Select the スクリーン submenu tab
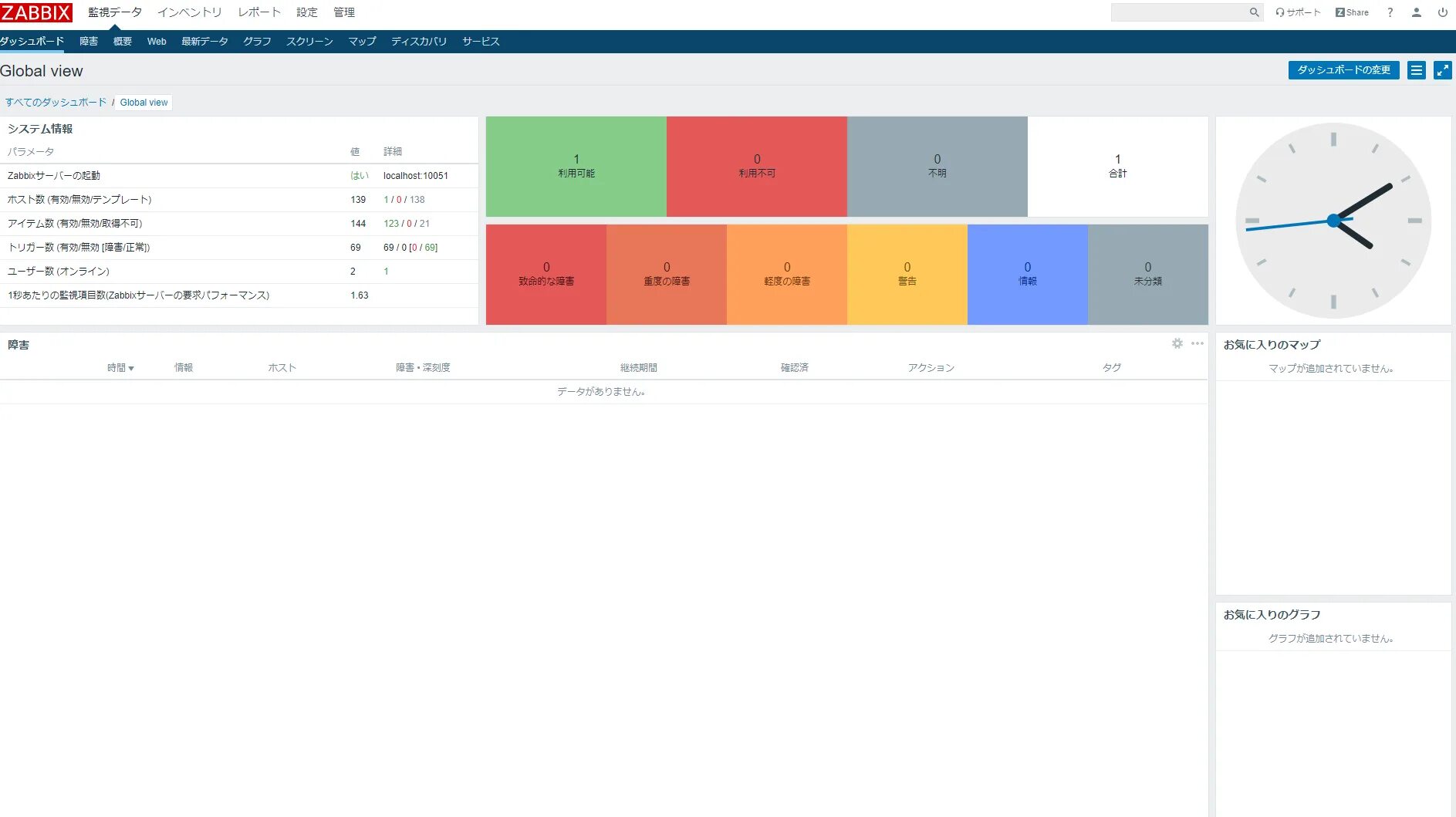The width and height of the screenshot is (1456, 817). point(309,42)
